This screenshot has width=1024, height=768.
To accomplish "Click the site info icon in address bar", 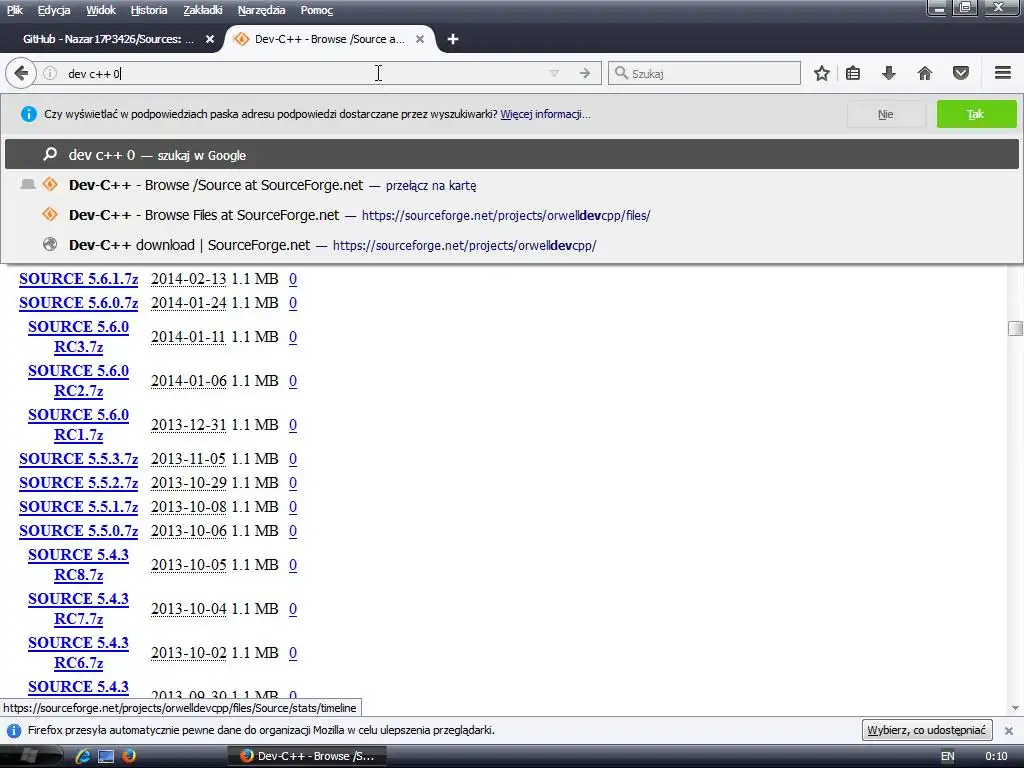I will pyautogui.click(x=50, y=73).
